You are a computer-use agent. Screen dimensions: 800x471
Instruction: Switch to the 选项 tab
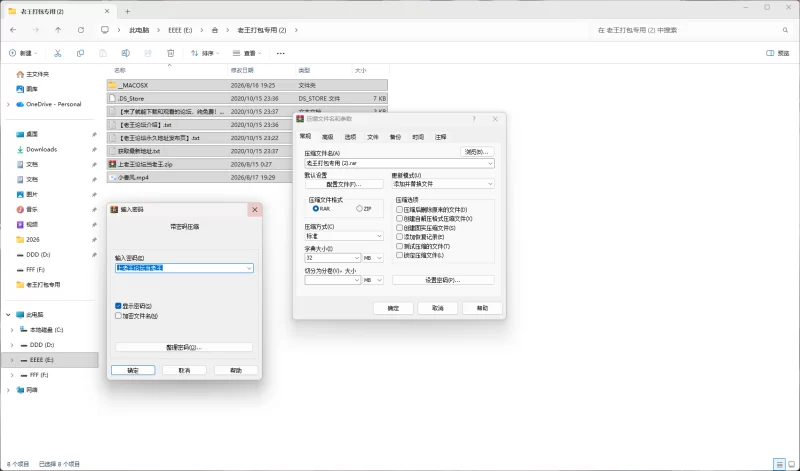(x=350, y=137)
